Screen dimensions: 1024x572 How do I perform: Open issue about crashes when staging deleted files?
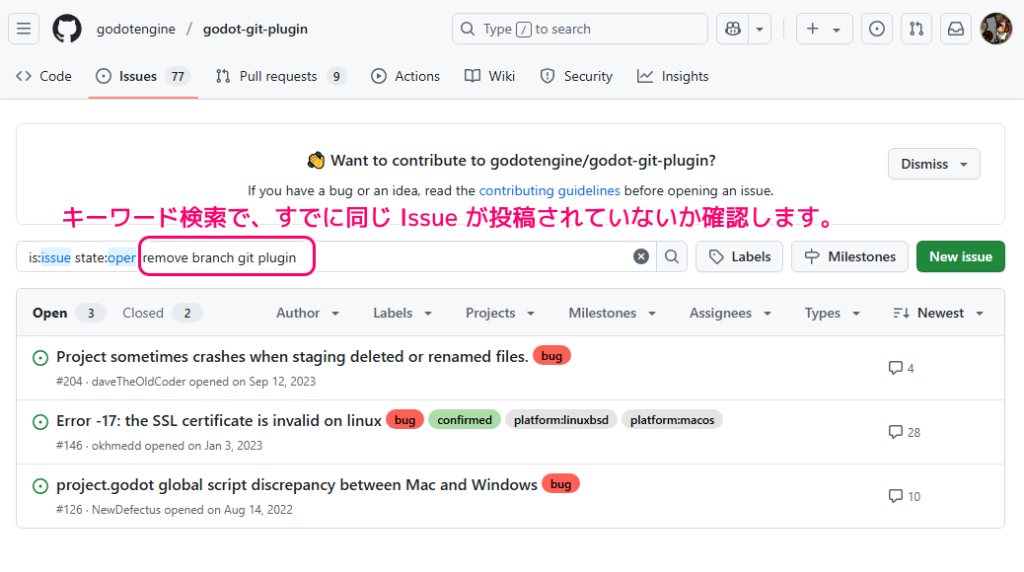coord(292,357)
